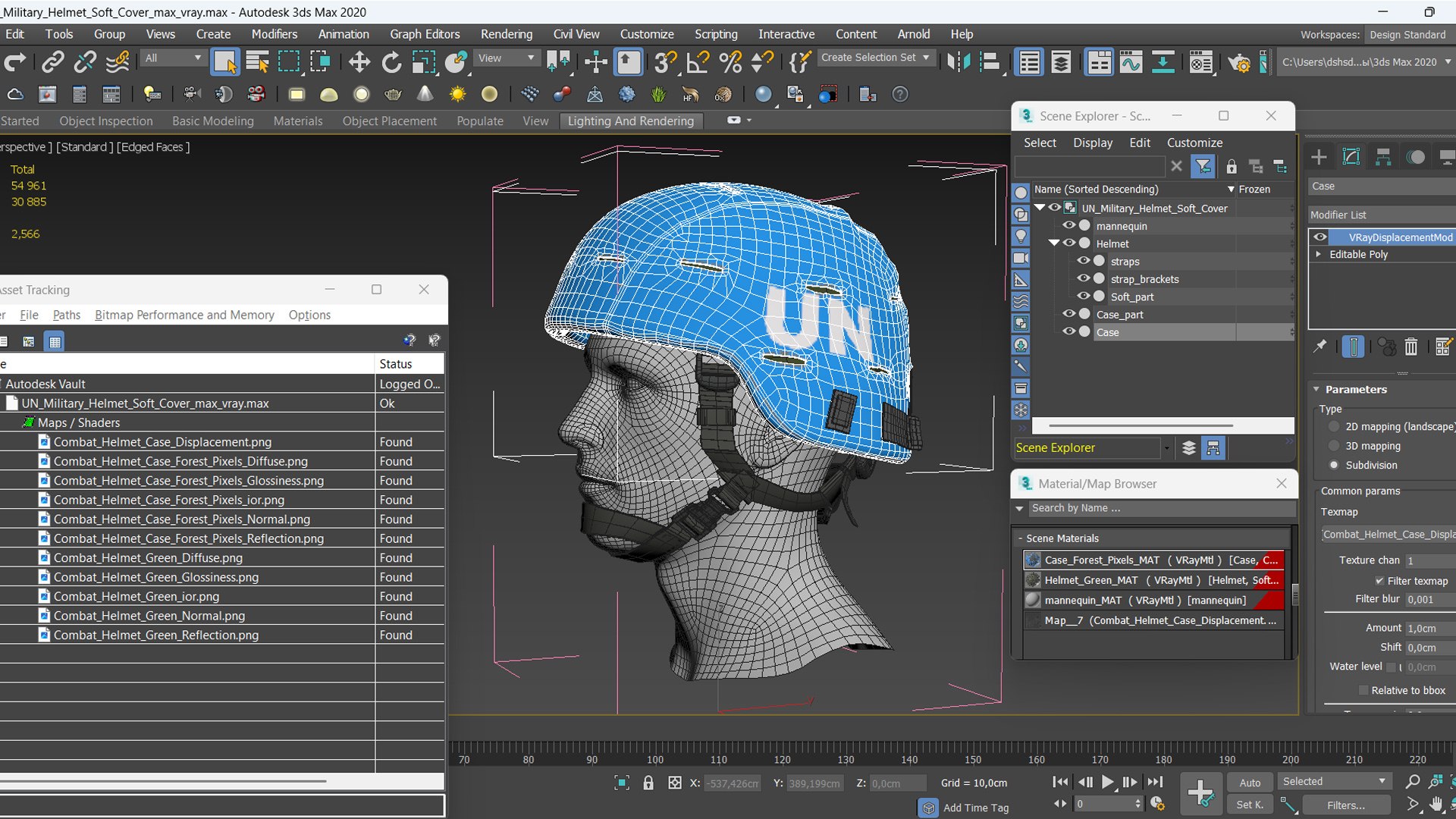This screenshot has width=1456, height=819.
Task: Select the 2D mapping (landscape) radio button
Action: pos(1334,426)
